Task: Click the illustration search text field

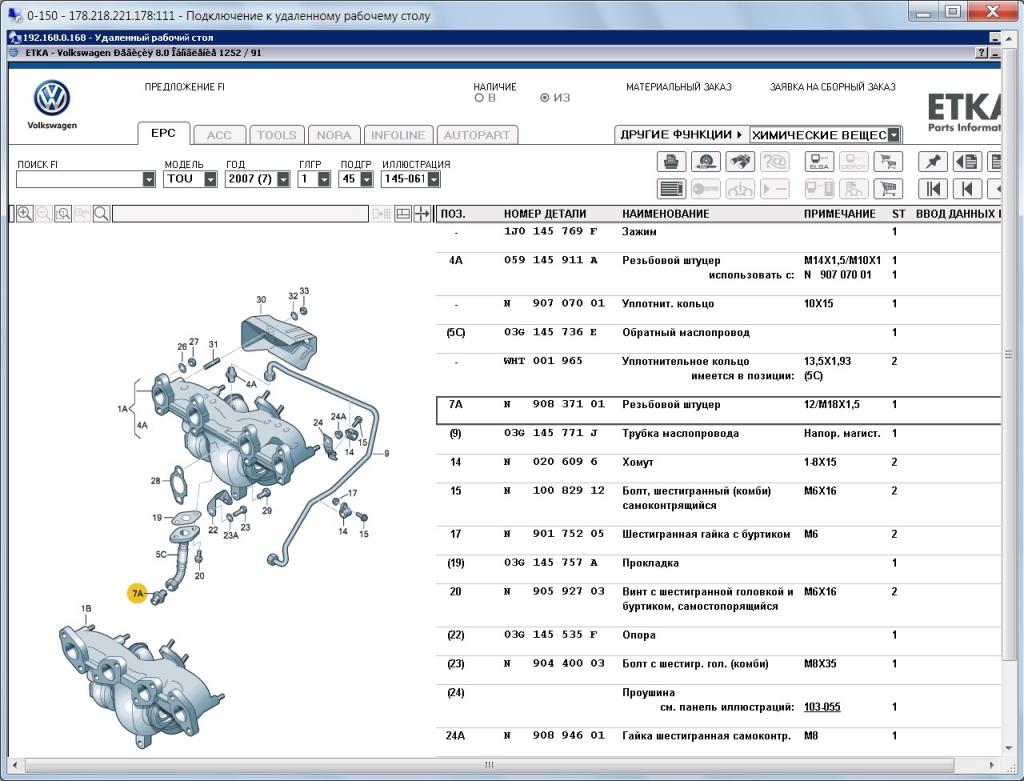Action: coord(240,214)
